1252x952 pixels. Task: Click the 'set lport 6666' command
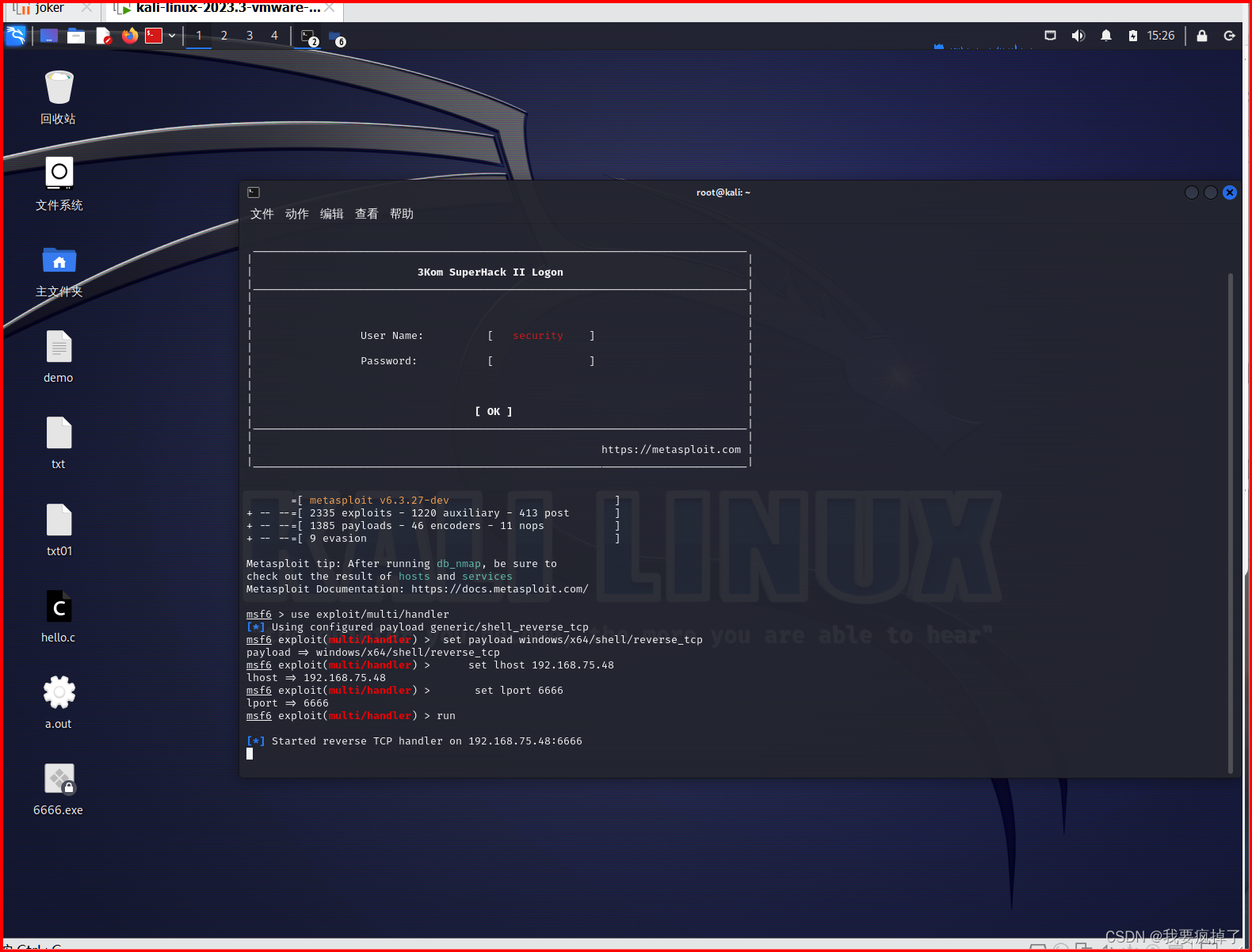pos(519,691)
